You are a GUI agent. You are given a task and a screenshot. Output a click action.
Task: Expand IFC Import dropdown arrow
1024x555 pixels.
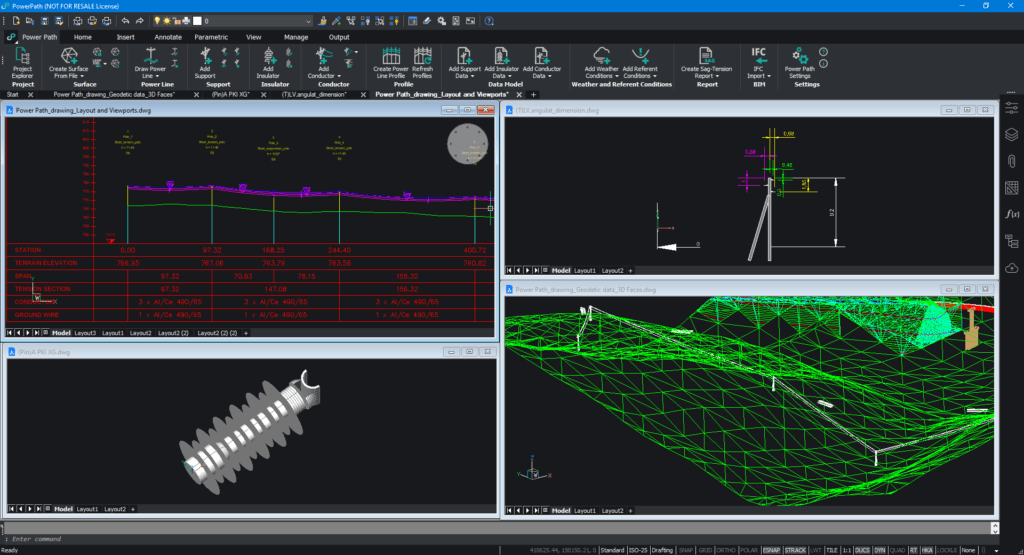tap(769, 76)
